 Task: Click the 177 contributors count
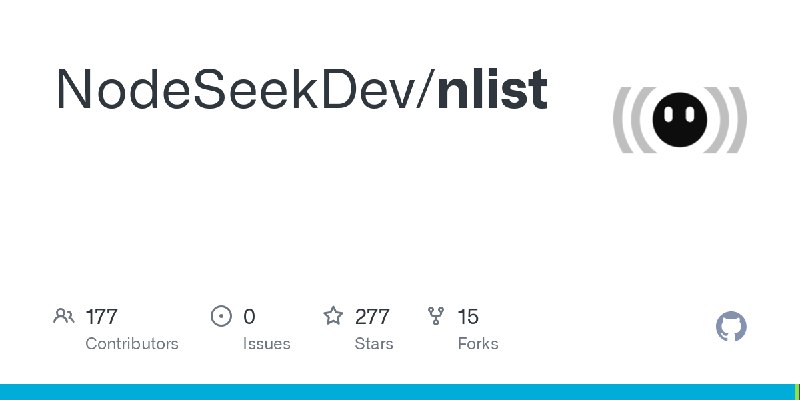click(x=102, y=317)
